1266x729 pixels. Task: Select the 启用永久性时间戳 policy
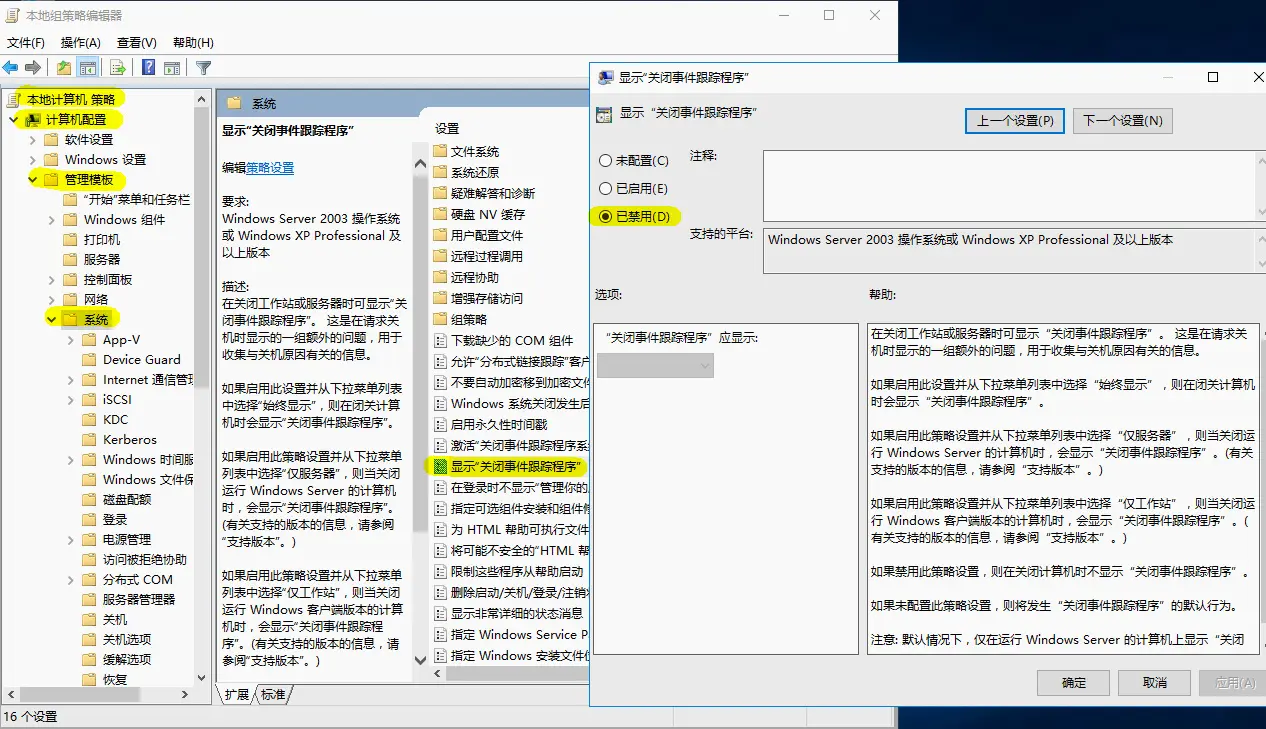coord(499,424)
